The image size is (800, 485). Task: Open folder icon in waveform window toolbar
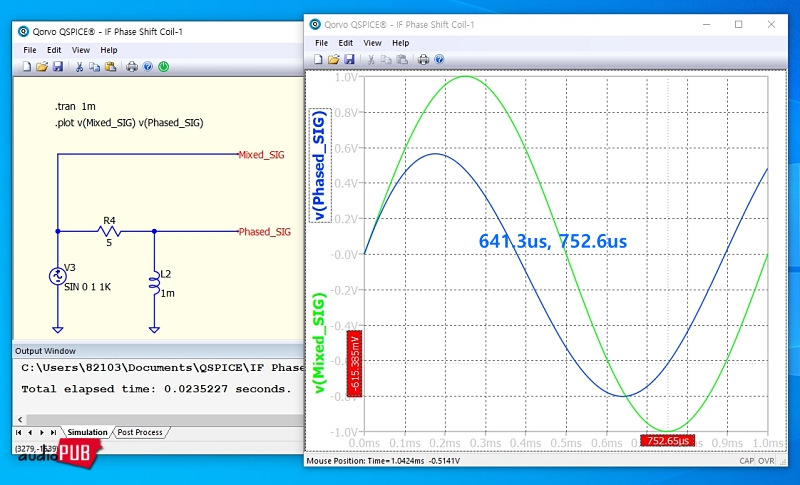point(333,60)
